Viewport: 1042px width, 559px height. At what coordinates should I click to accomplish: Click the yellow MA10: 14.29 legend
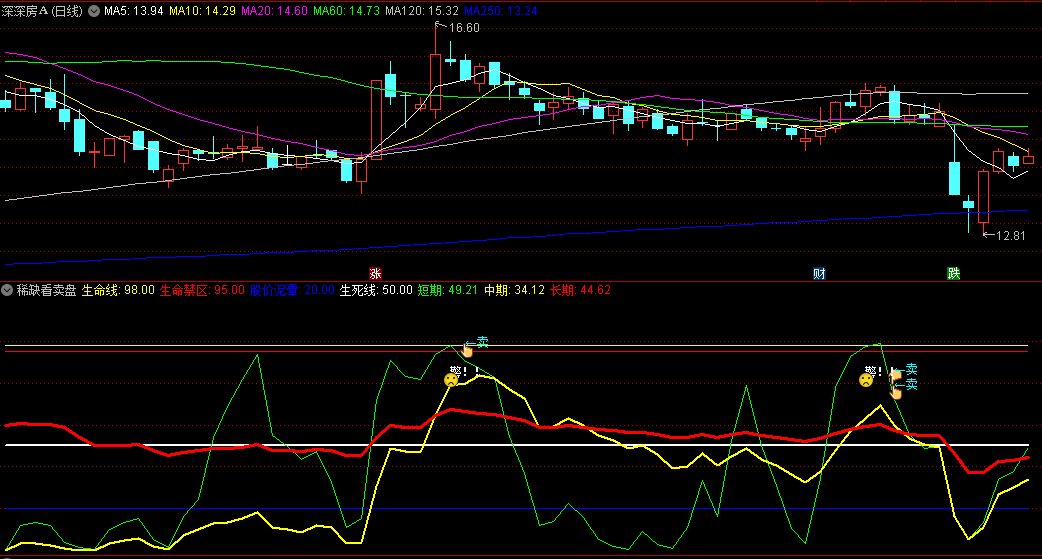pyautogui.click(x=202, y=11)
